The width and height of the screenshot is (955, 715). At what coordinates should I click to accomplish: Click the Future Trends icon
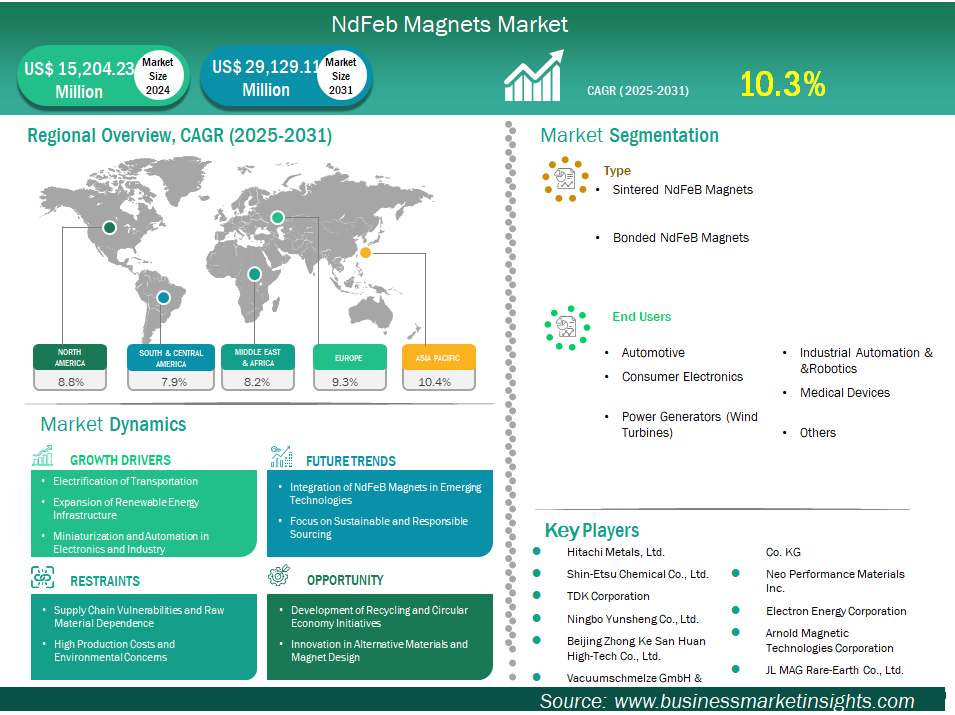point(281,457)
